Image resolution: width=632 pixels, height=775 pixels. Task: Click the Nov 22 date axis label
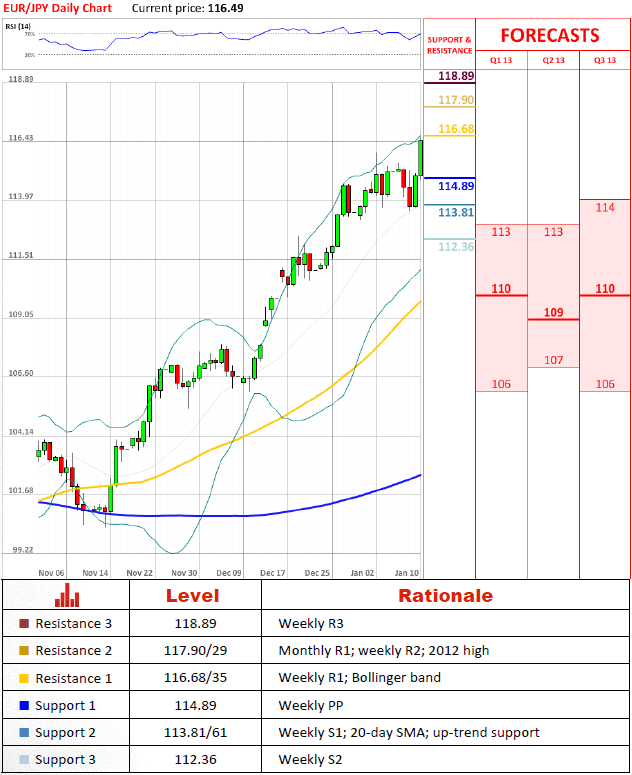tap(140, 573)
